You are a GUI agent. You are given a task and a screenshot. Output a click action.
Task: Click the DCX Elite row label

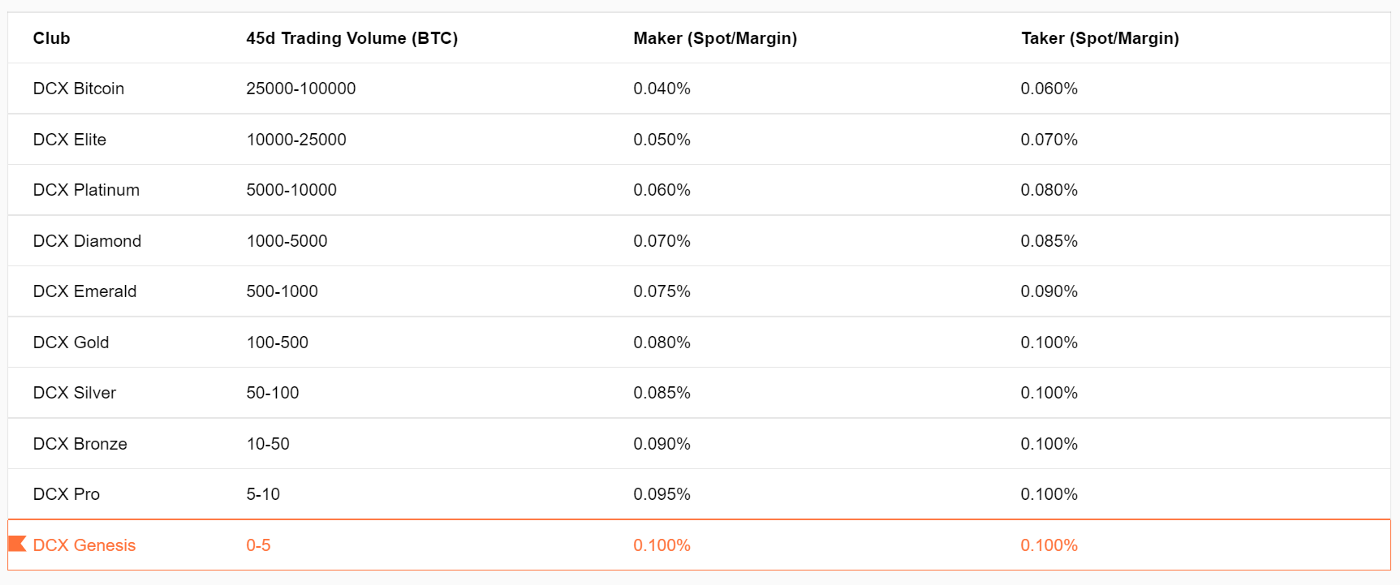point(69,139)
